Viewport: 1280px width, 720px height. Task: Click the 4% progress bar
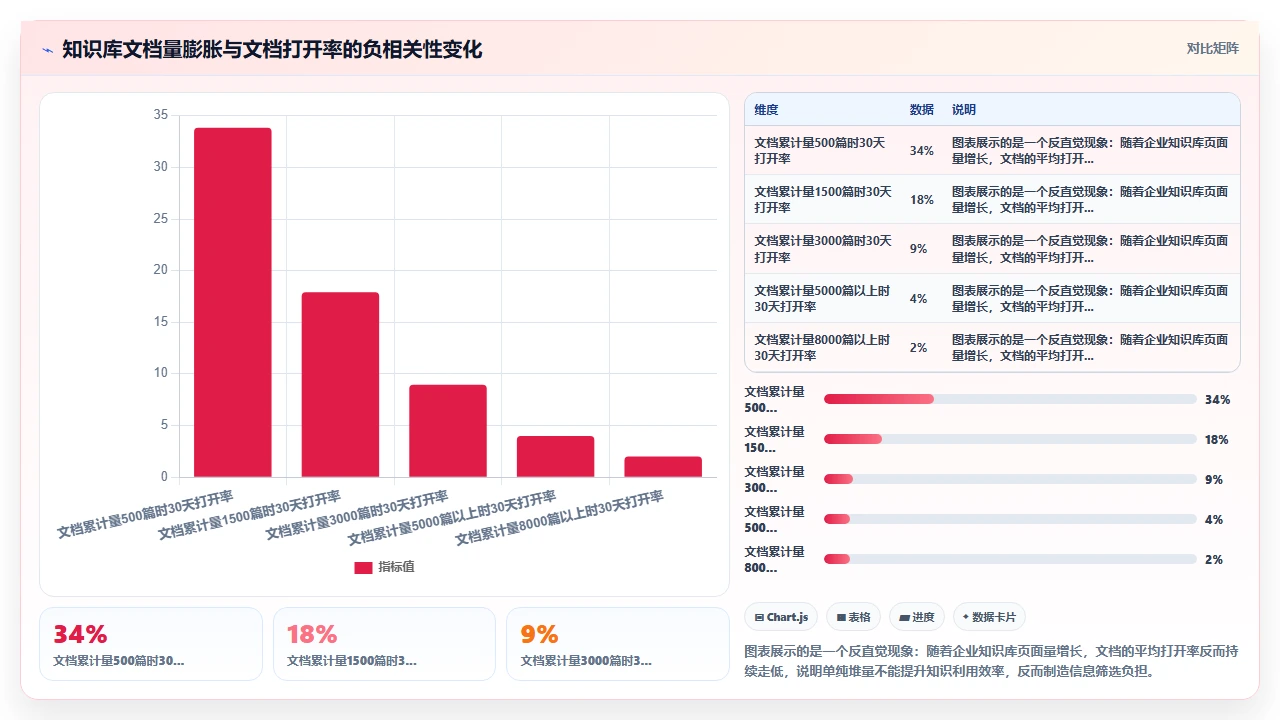[1010, 519]
